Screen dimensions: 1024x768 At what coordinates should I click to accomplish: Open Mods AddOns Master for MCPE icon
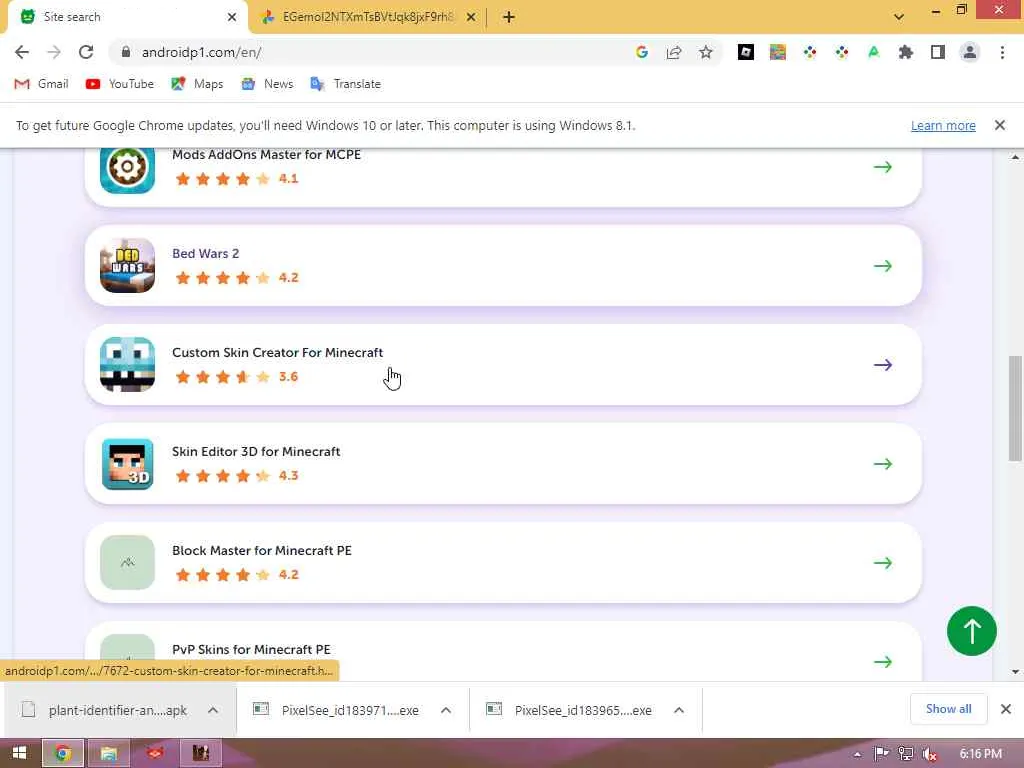coord(127,168)
